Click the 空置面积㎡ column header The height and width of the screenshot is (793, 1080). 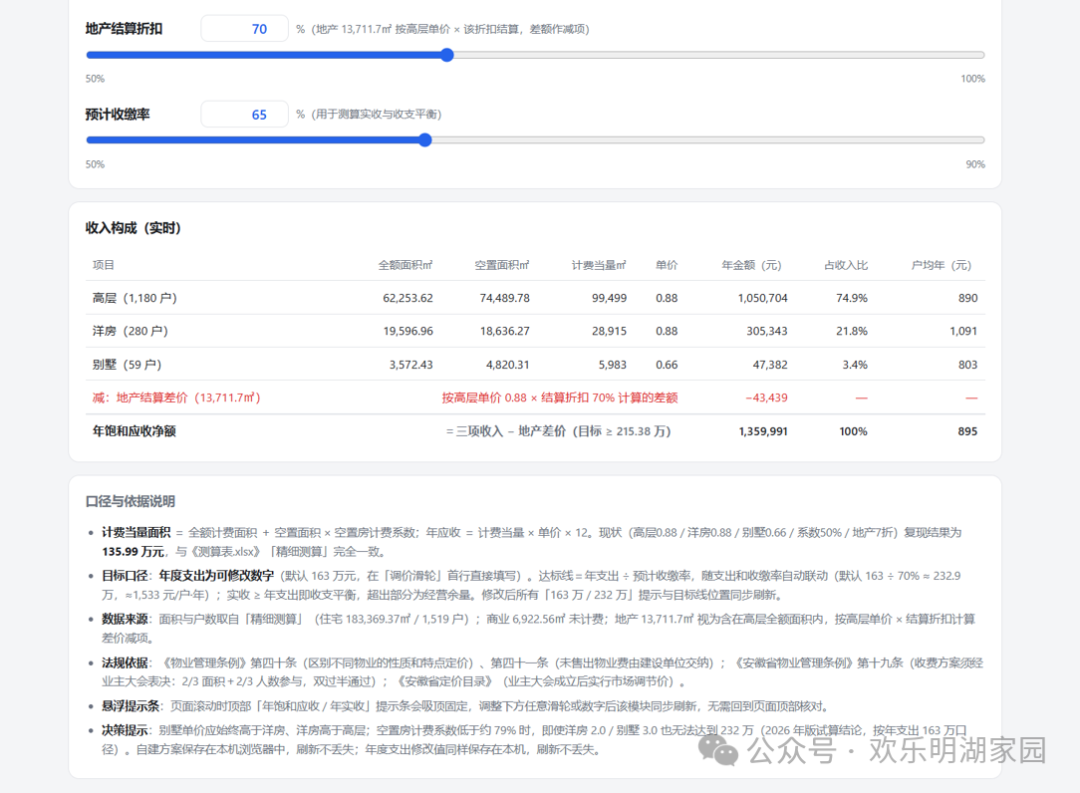501,265
